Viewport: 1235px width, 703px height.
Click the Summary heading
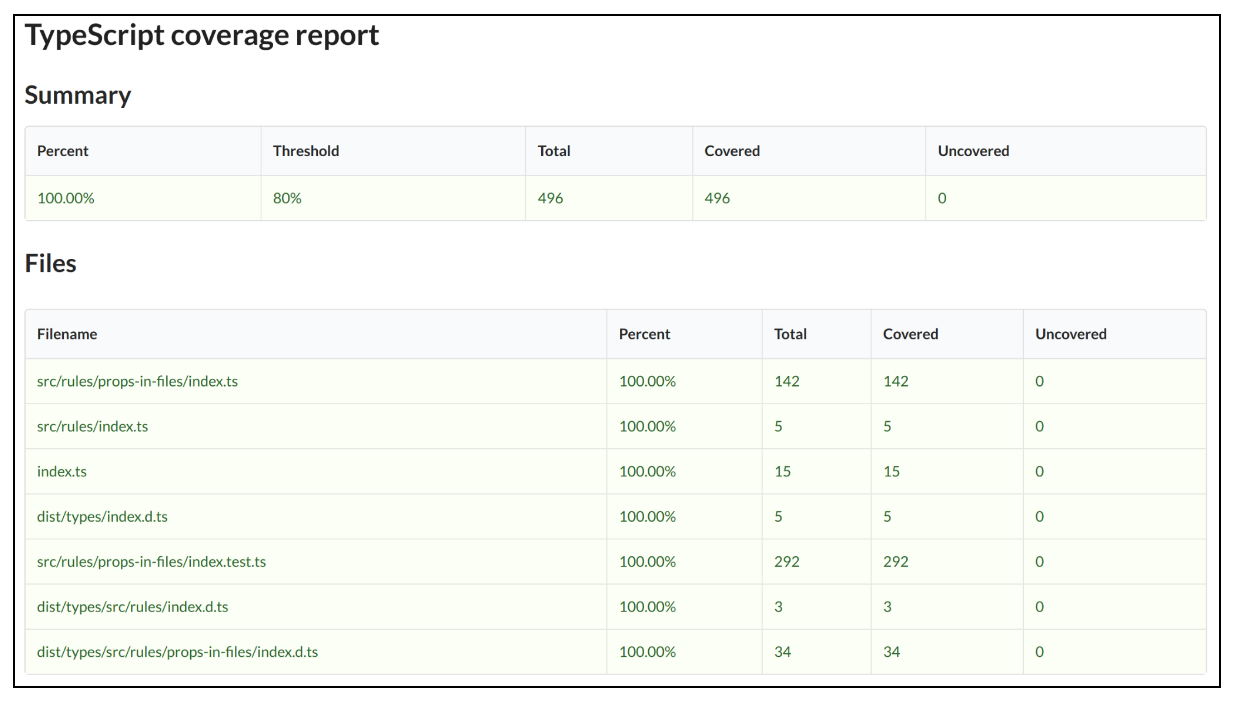tap(78, 95)
